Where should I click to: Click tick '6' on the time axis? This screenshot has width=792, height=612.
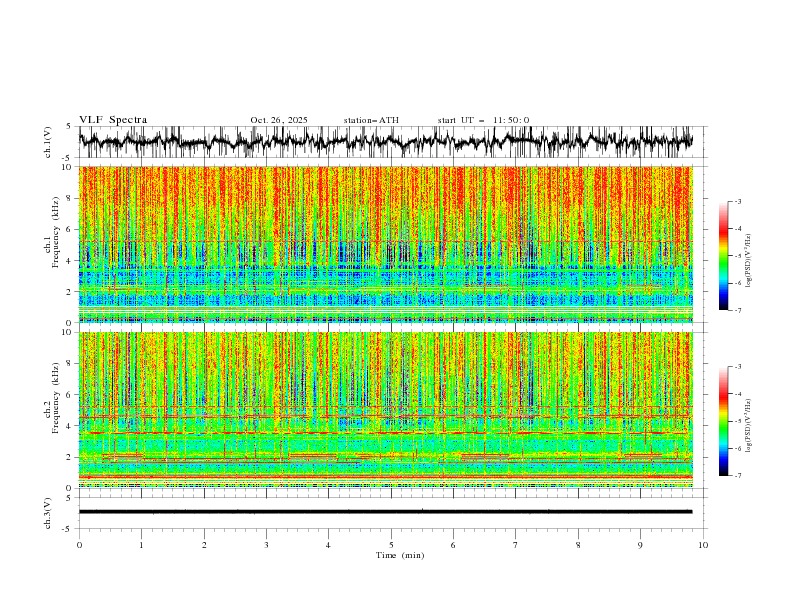click(x=453, y=545)
